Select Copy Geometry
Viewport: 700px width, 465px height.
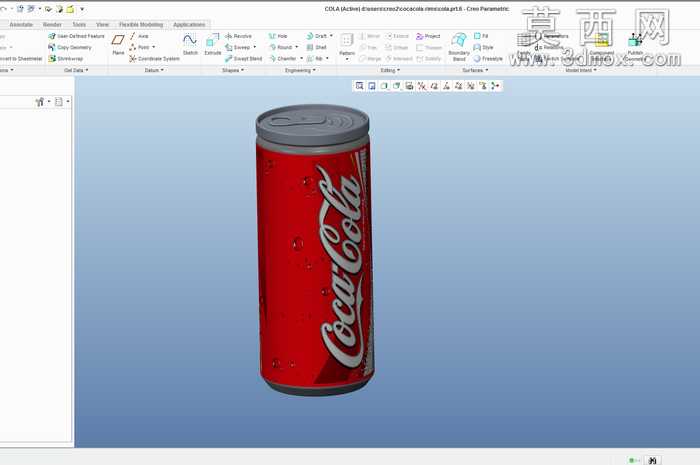(70, 47)
